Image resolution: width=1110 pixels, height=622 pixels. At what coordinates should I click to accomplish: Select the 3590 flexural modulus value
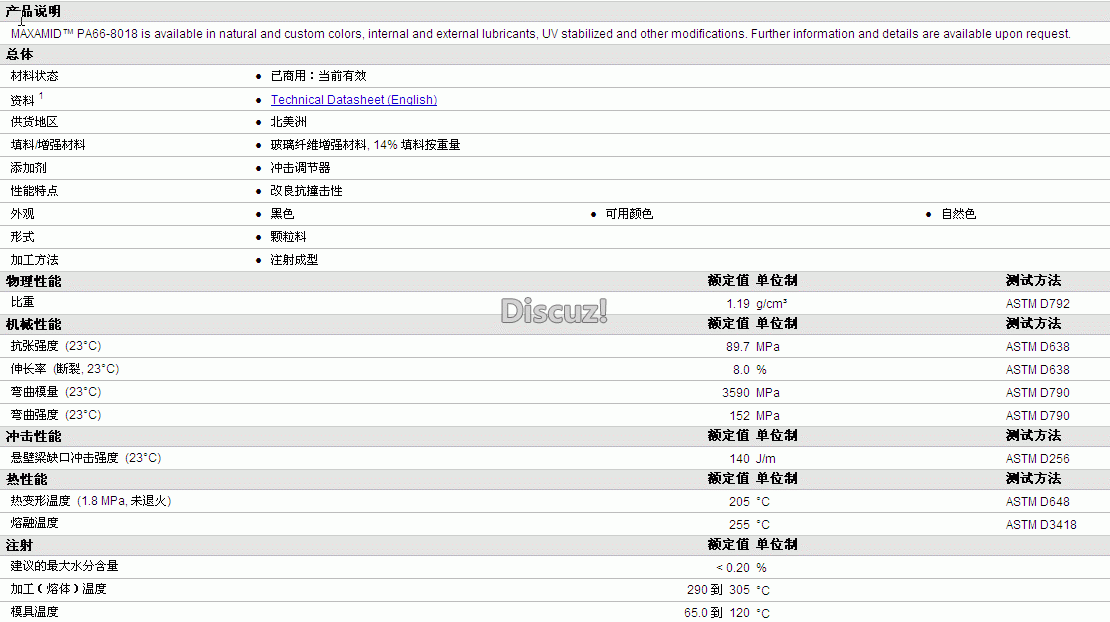tap(736, 393)
